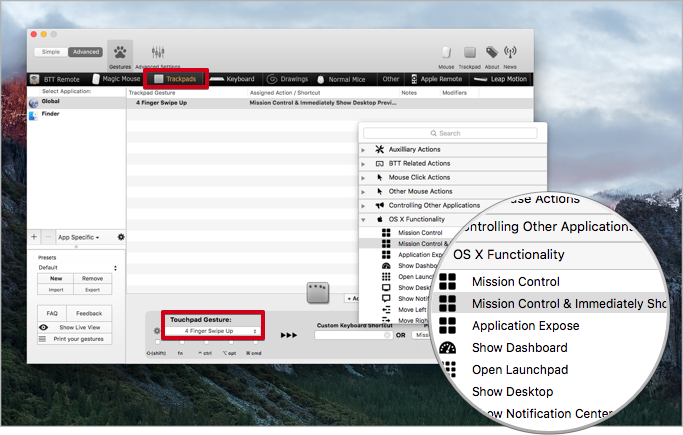Click the Finder app icon
683x435 pixels.
(x=33, y=116)
